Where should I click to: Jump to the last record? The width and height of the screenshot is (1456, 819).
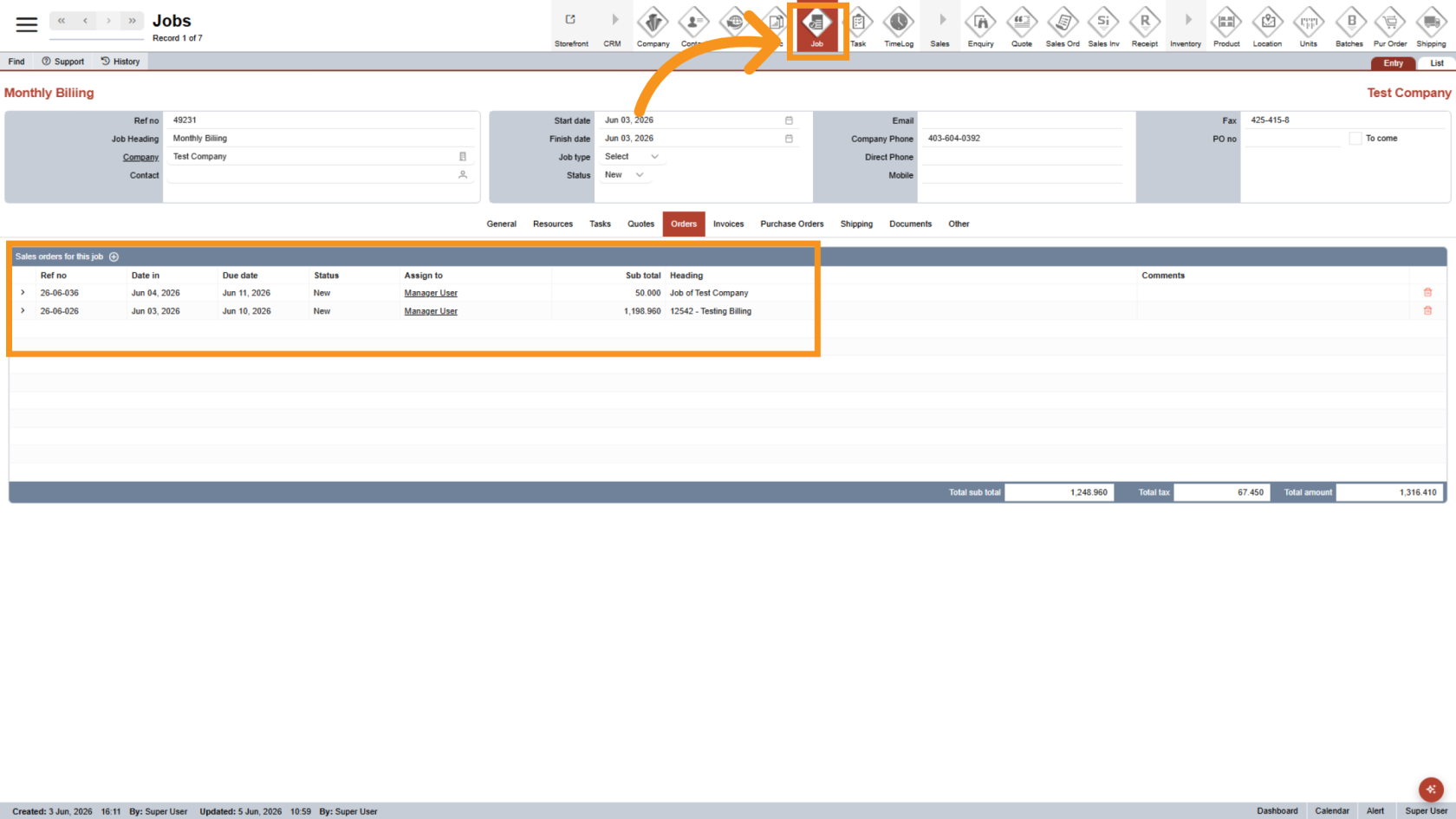pyautogui.click(x=132, y=21)
